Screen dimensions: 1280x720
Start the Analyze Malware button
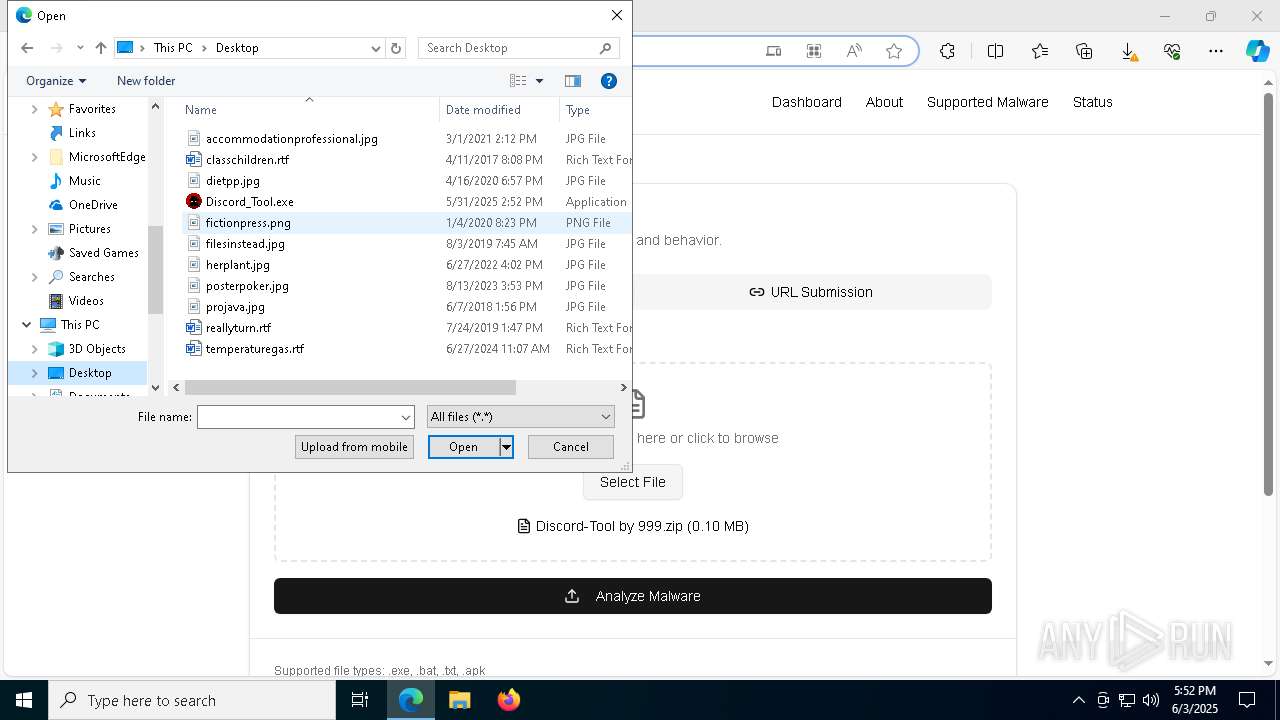[x=633, y=596]
